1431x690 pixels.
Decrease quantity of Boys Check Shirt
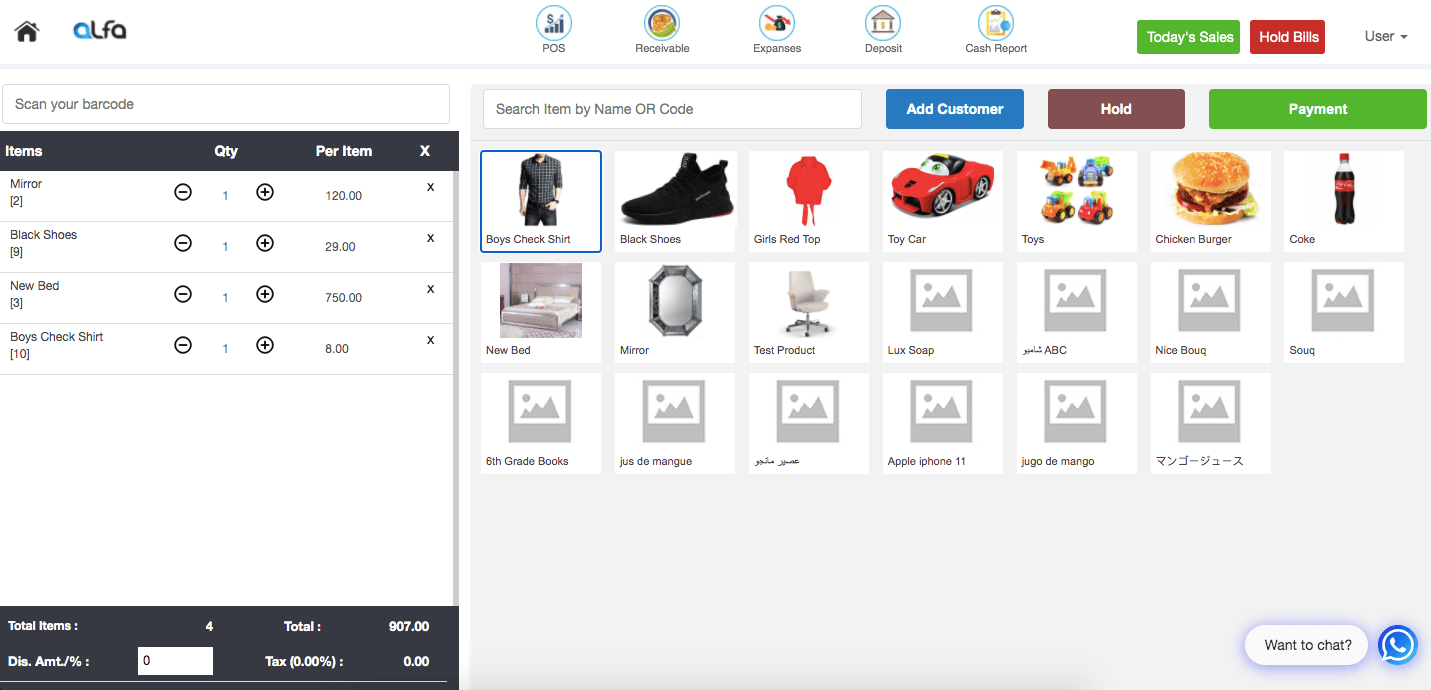[183, 345]
